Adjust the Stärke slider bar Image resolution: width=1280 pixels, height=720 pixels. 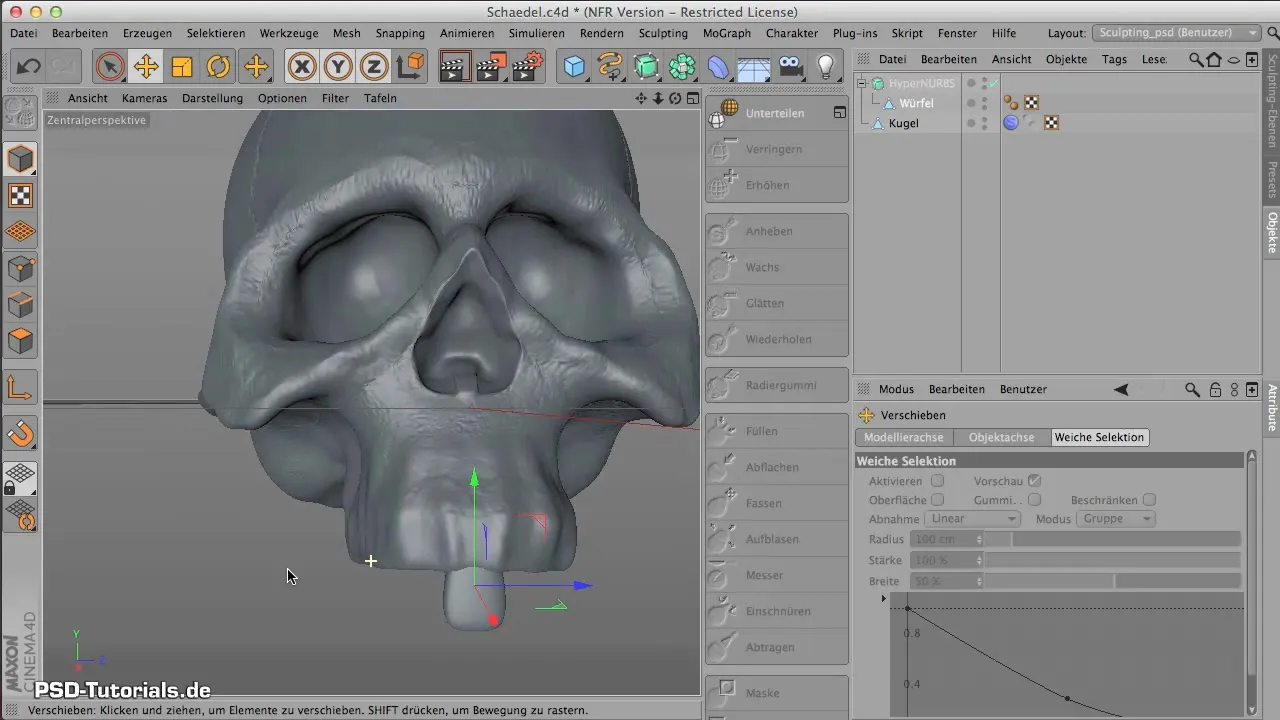pyautogui.click(x=1113, y=560)
